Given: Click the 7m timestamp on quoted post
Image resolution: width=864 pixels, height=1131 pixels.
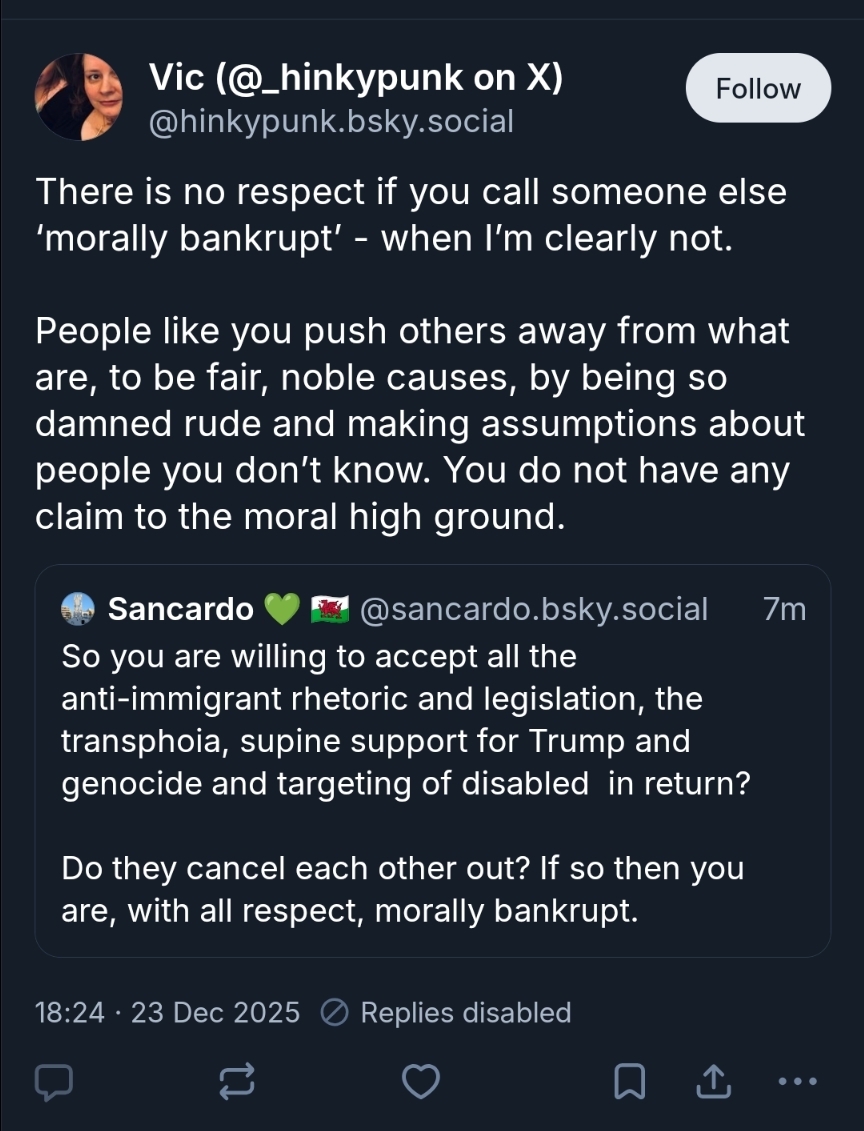Looking at the screenshot, I should click(784, 608).
